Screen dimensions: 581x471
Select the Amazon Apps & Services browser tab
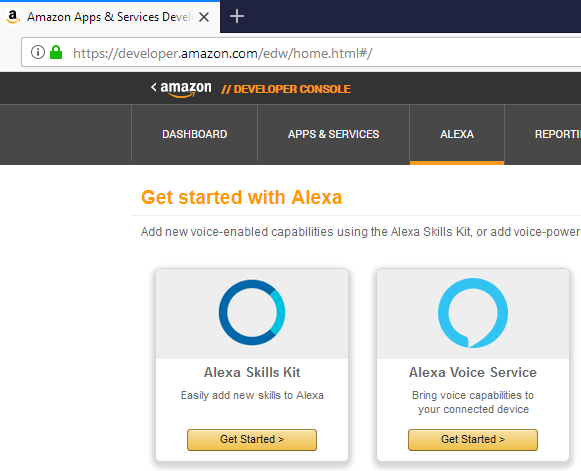(x=110, y=17)
